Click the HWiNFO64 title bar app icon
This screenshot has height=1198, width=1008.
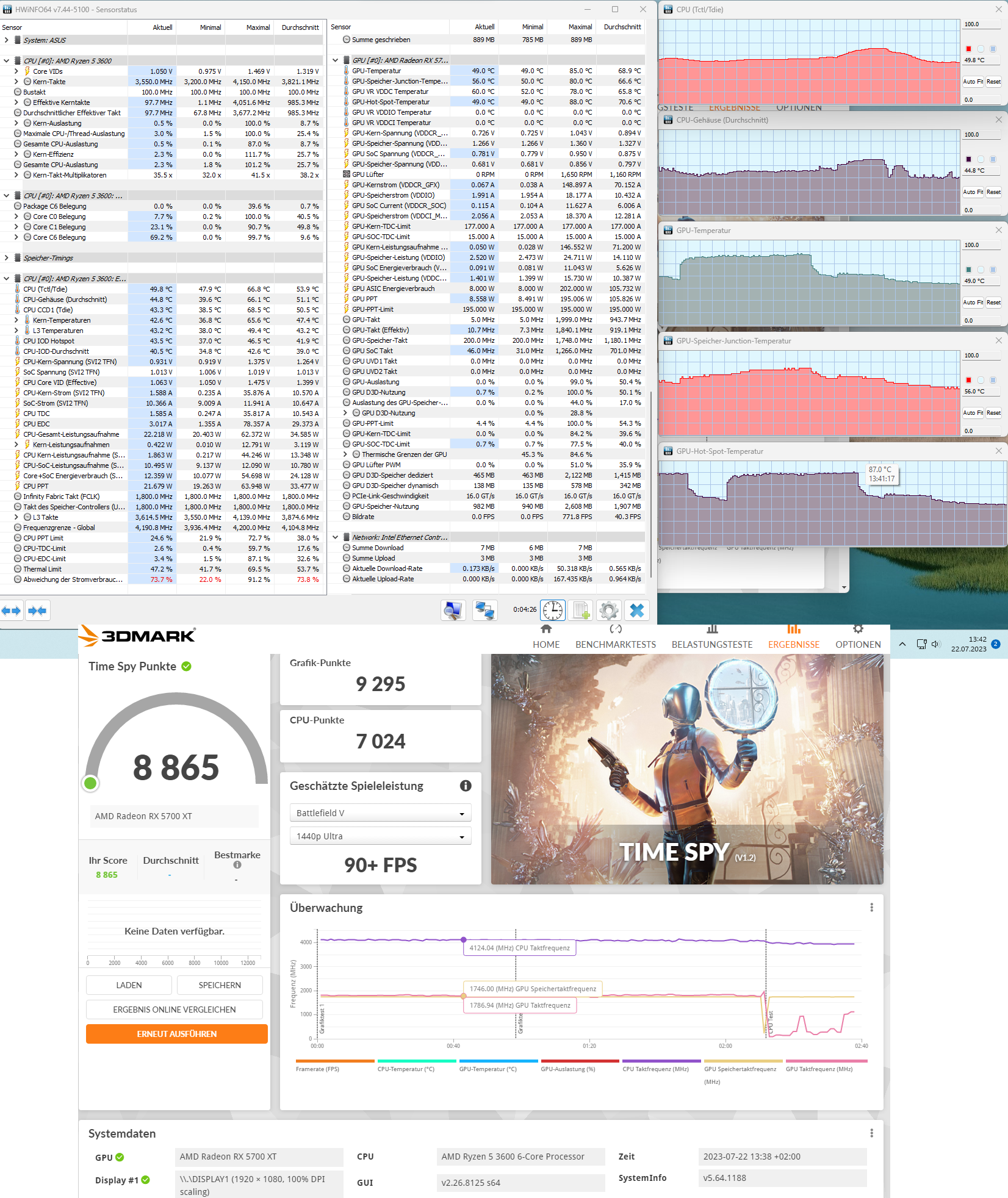click(8, 9)
